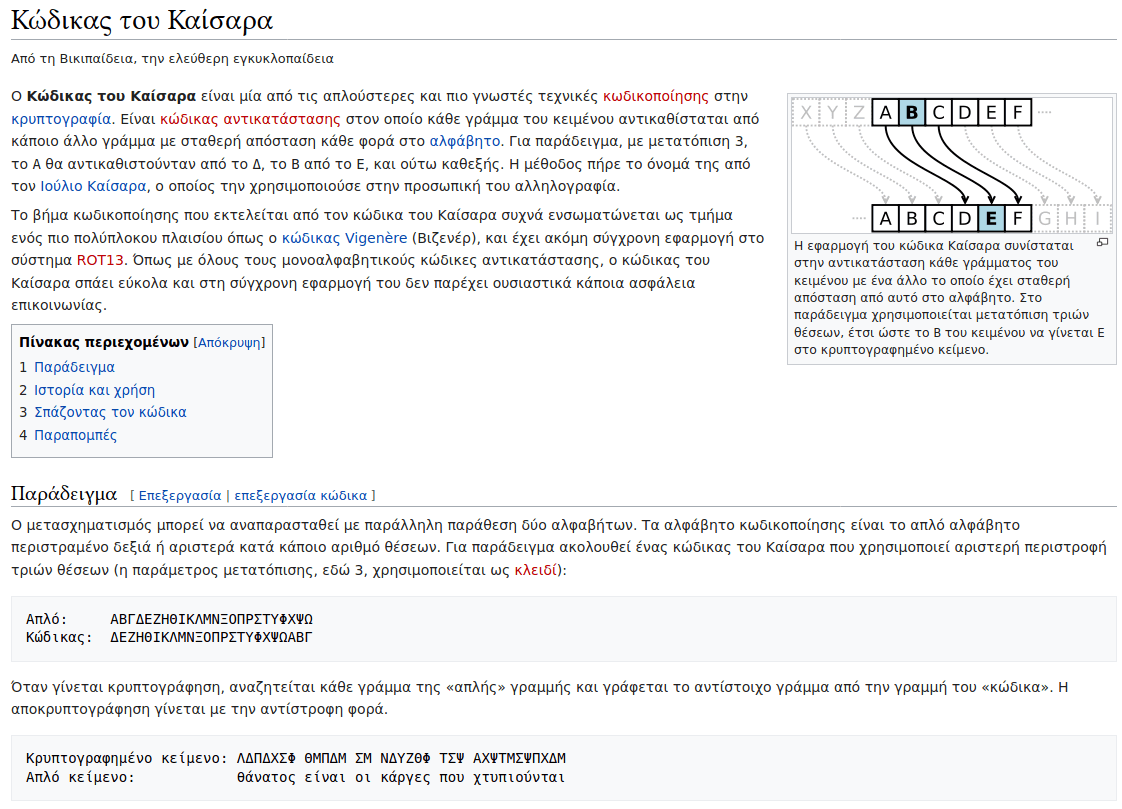The width and height of the screenshot is (1122, 809).
Task: Go to the αλφάβητο article link
Action: click(464, 142)
